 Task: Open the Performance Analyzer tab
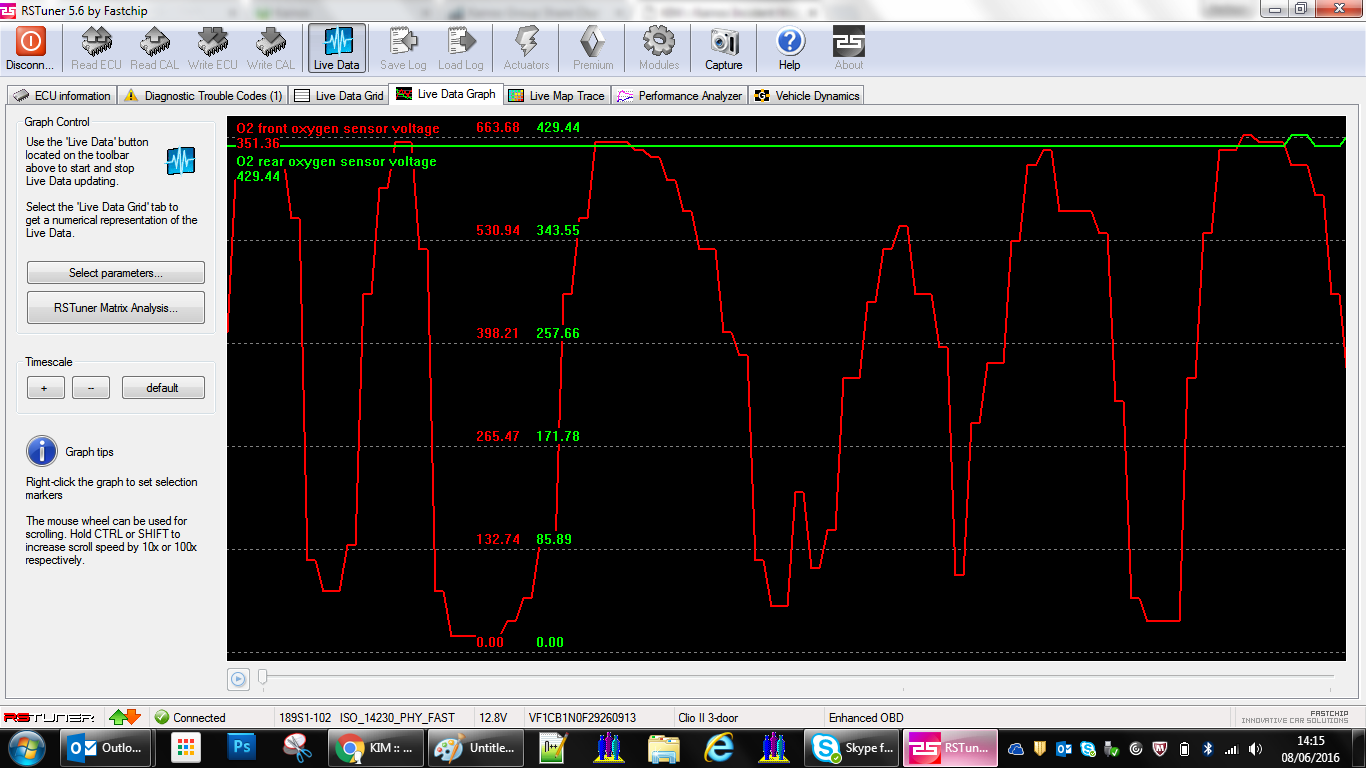[x=680, y=96]
